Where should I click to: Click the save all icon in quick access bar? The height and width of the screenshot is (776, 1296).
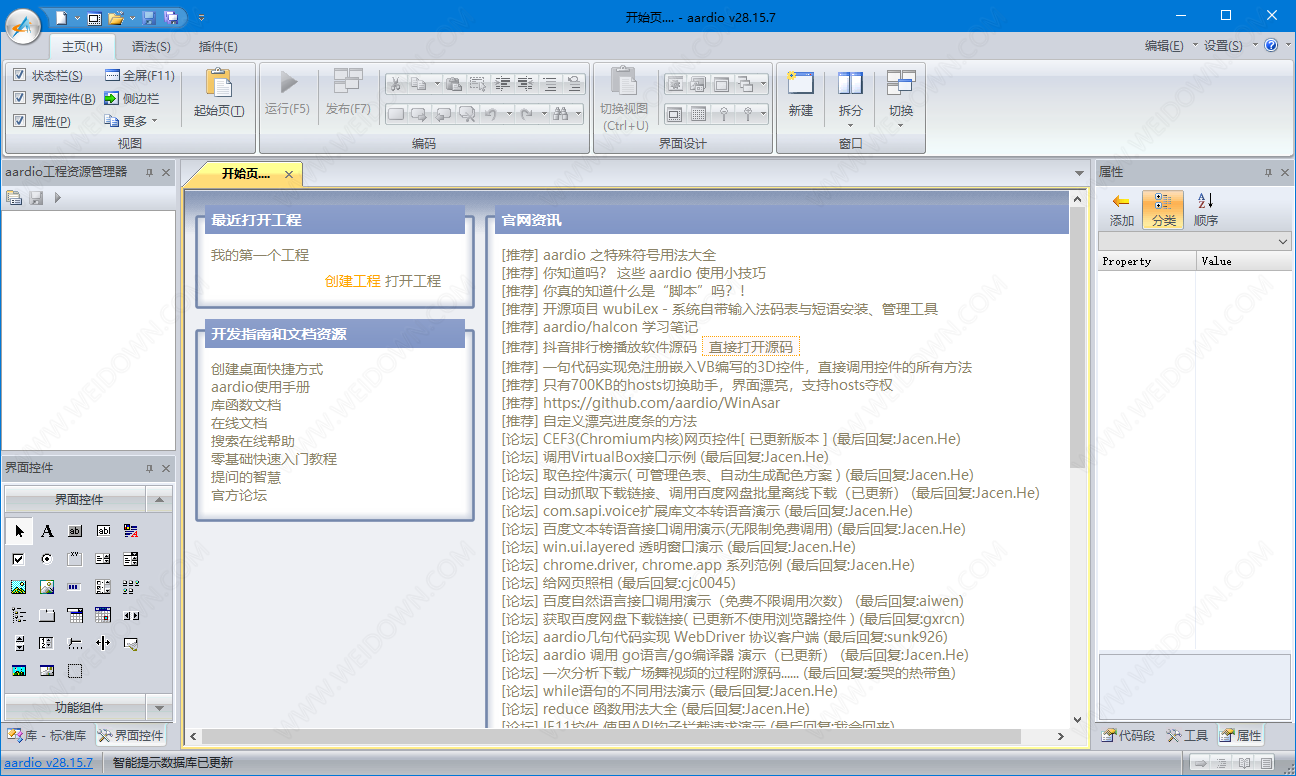[171, 18]
